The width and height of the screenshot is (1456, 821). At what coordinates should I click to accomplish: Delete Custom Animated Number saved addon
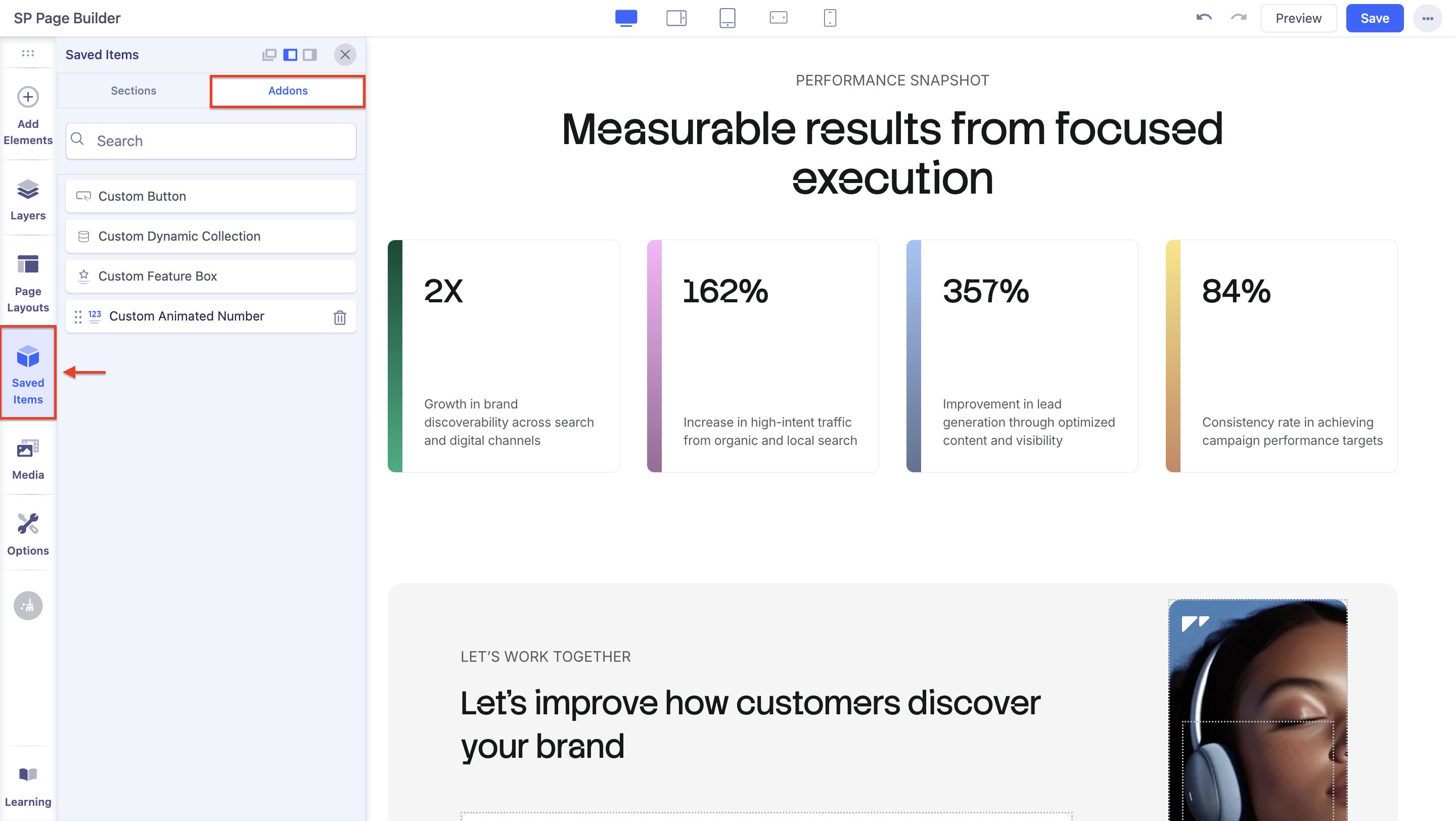click(339, 317)
